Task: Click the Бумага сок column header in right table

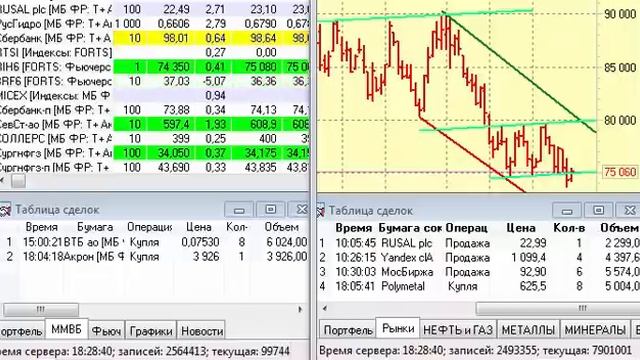Action: [x=410, y=228]
